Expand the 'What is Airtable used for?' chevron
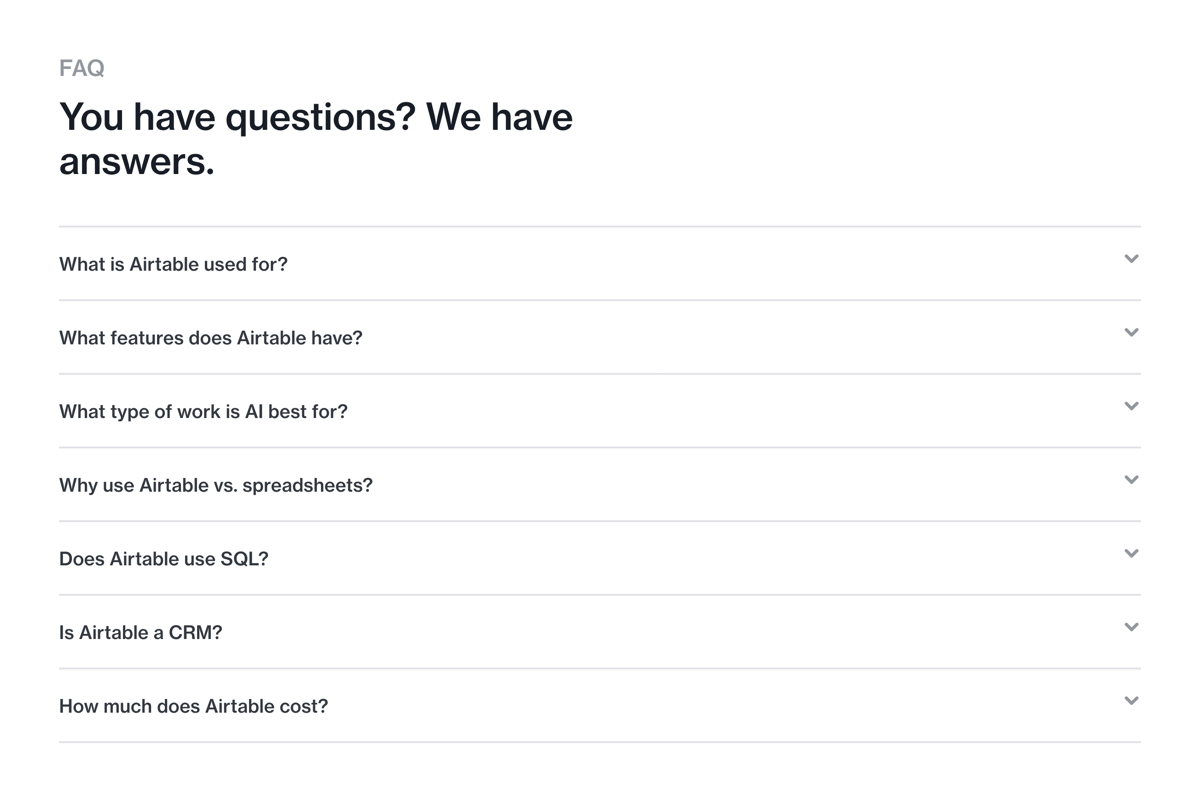 pyautogui.click(x=1131, y=258)
